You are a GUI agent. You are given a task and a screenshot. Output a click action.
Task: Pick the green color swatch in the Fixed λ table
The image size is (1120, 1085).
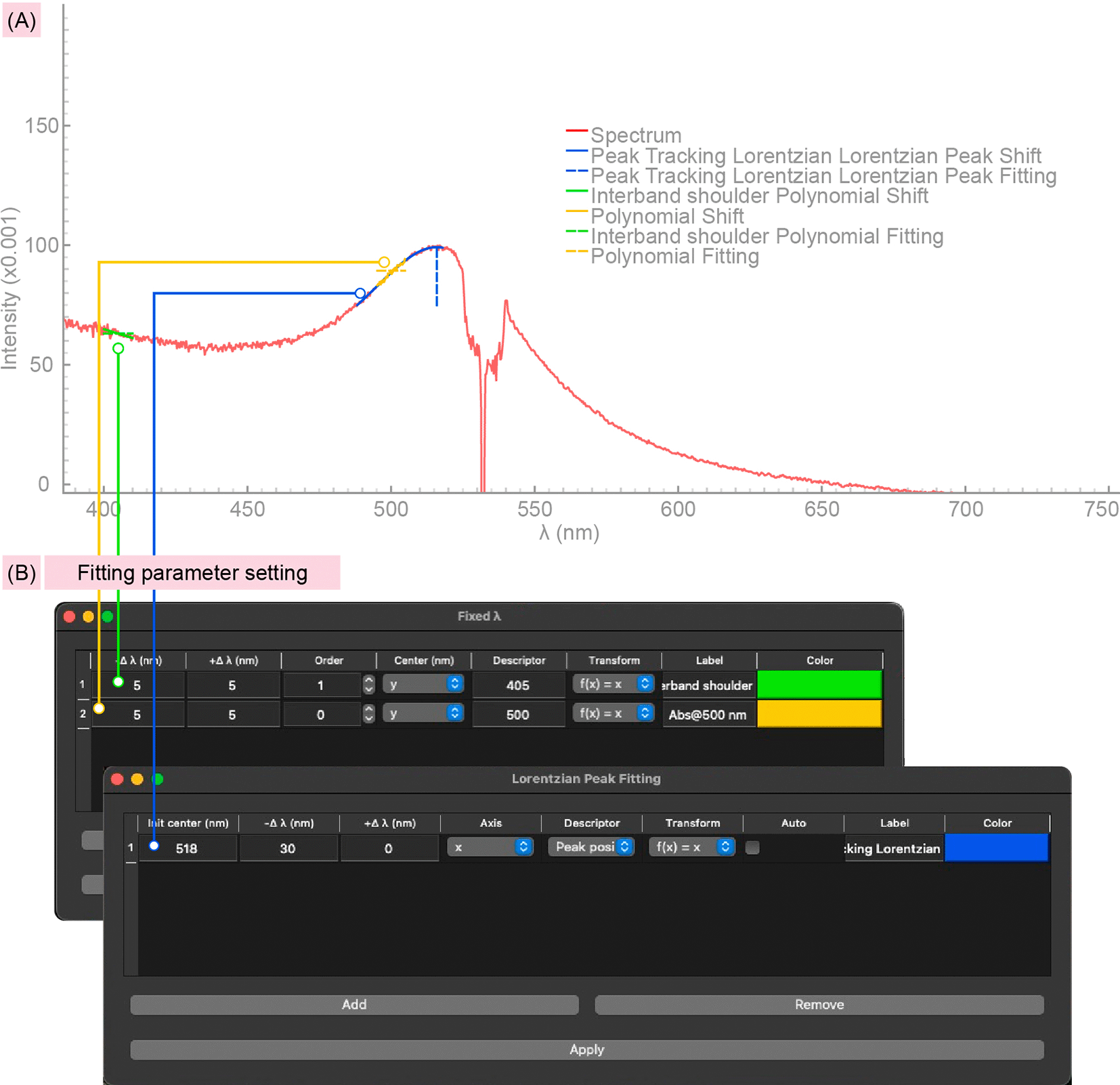click(x=819, y=685)
